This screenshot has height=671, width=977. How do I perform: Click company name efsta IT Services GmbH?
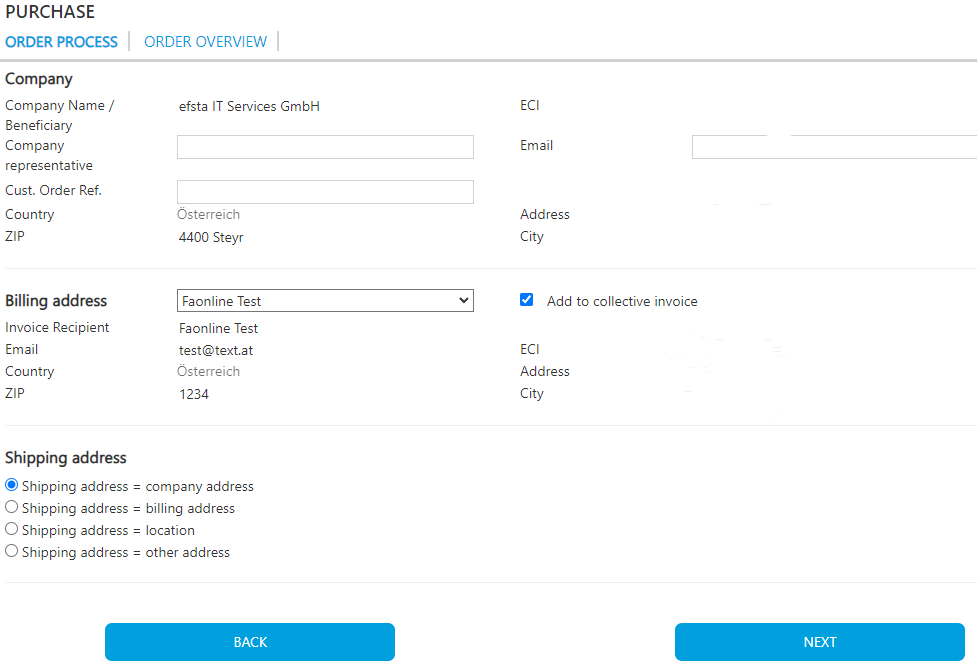pyautogui.click(x=249, y=106)
